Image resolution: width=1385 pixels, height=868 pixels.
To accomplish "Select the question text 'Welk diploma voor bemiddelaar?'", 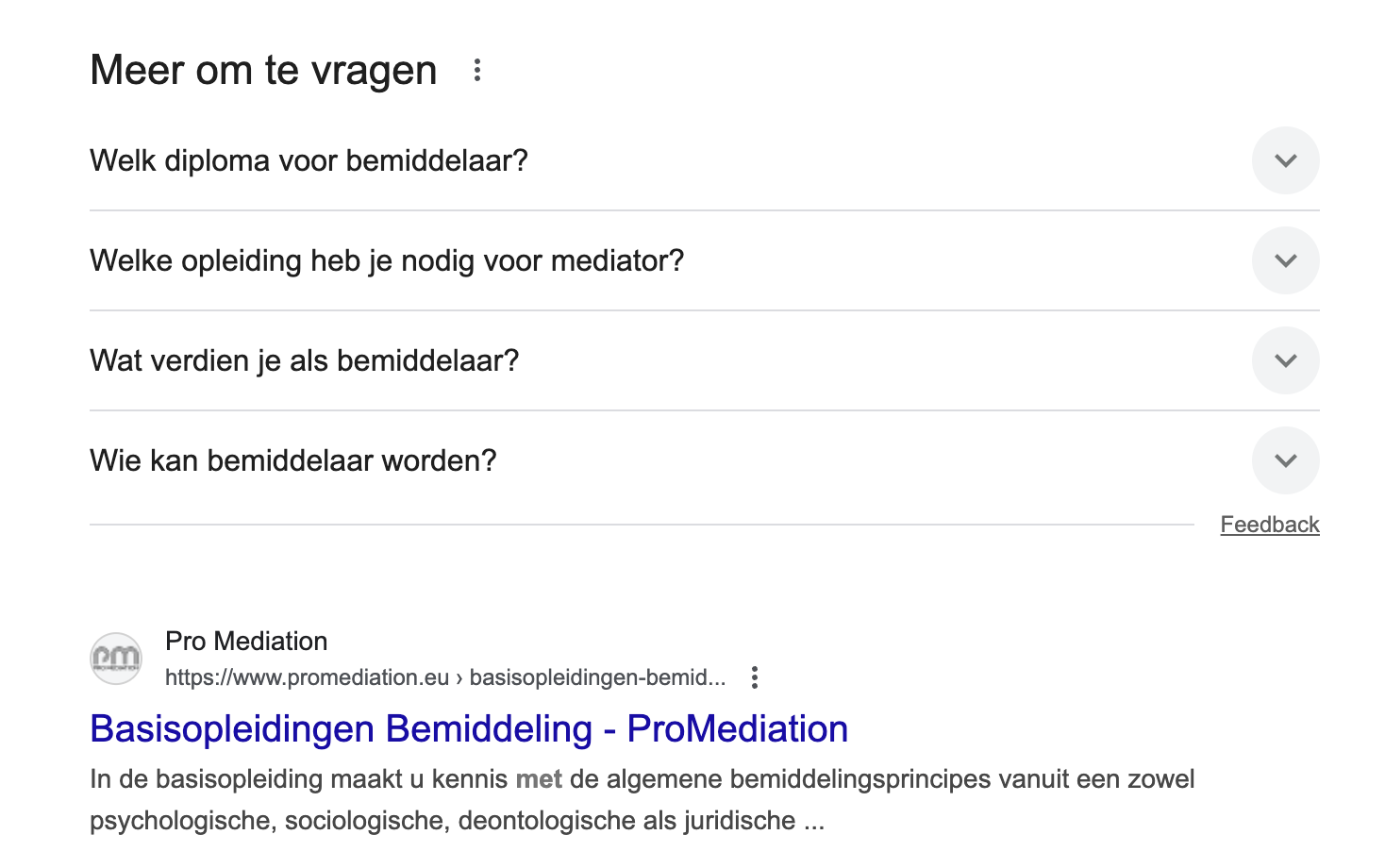I will coord(309,160).
